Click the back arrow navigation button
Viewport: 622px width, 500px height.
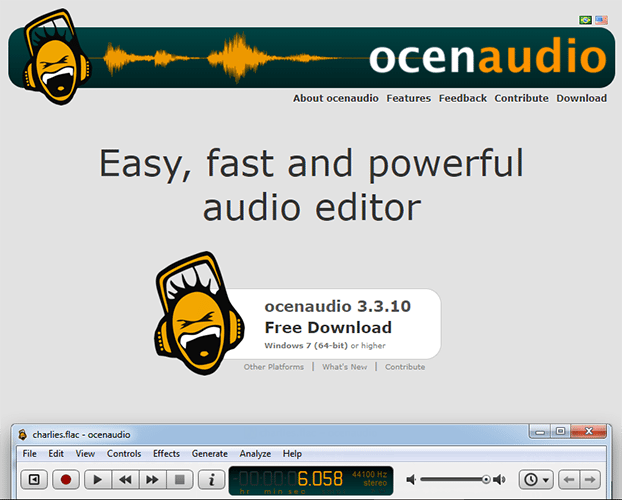[x=569, y=480]
